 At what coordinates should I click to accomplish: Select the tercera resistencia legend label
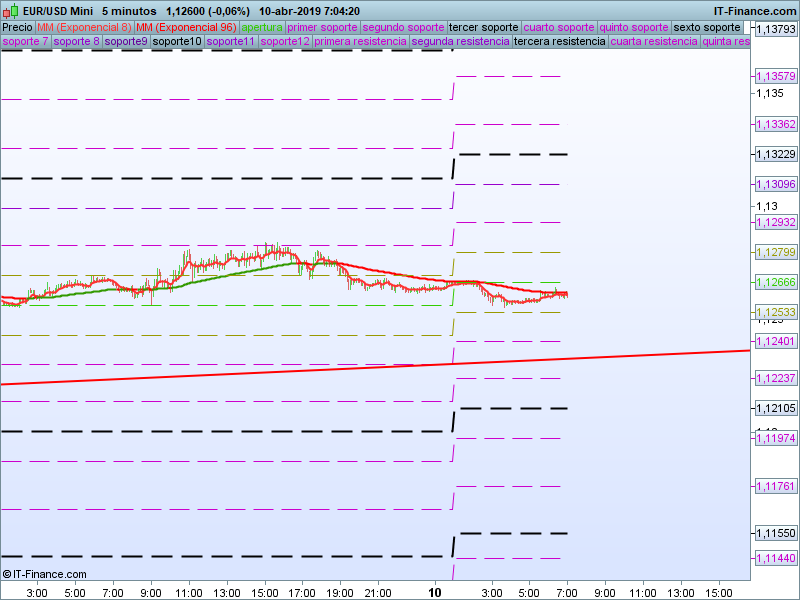click(x=559, y=42)
